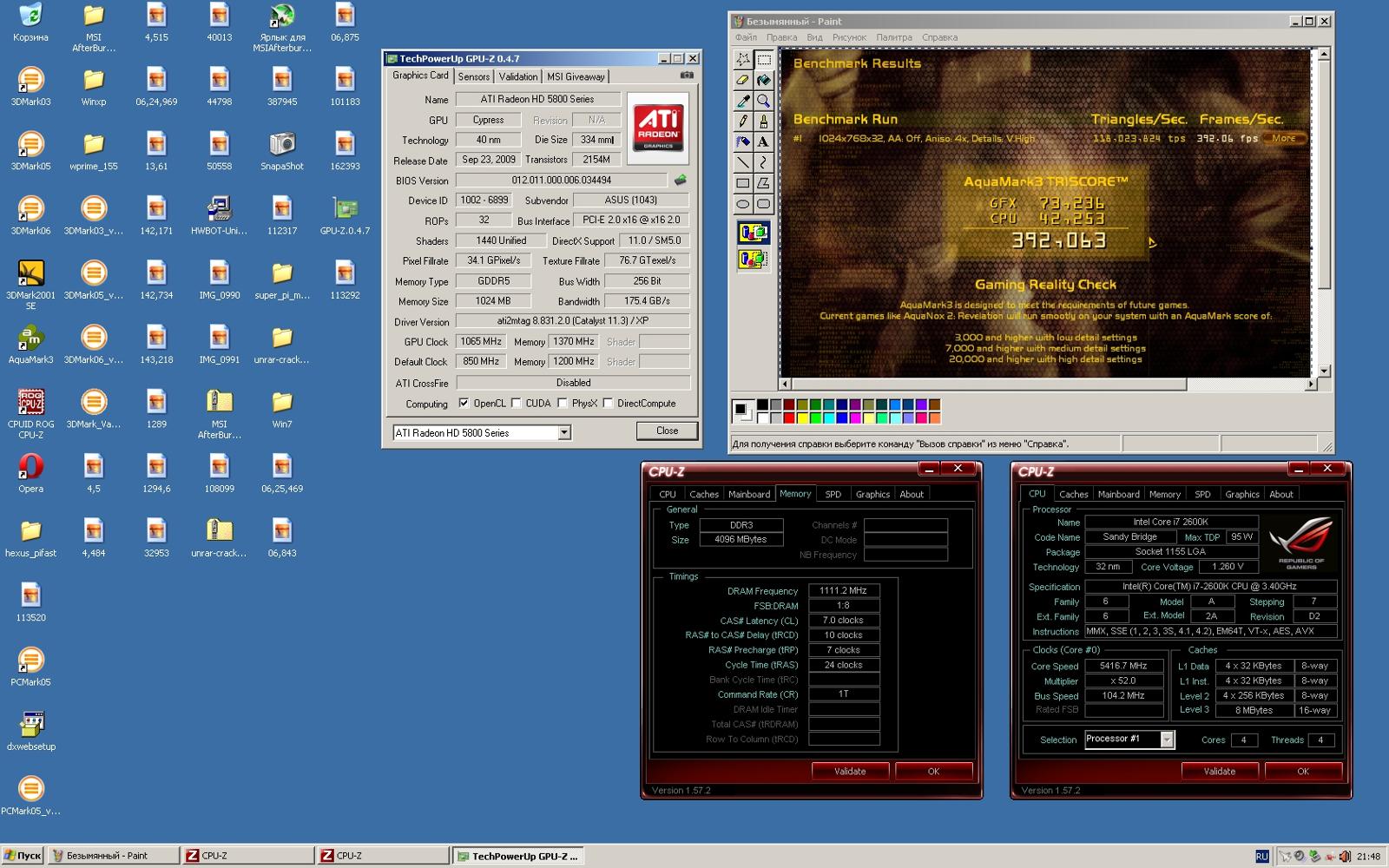Screen dimensions: 1389x868
Task: Select the Text tool in Paint
Action: coord(763,141)
